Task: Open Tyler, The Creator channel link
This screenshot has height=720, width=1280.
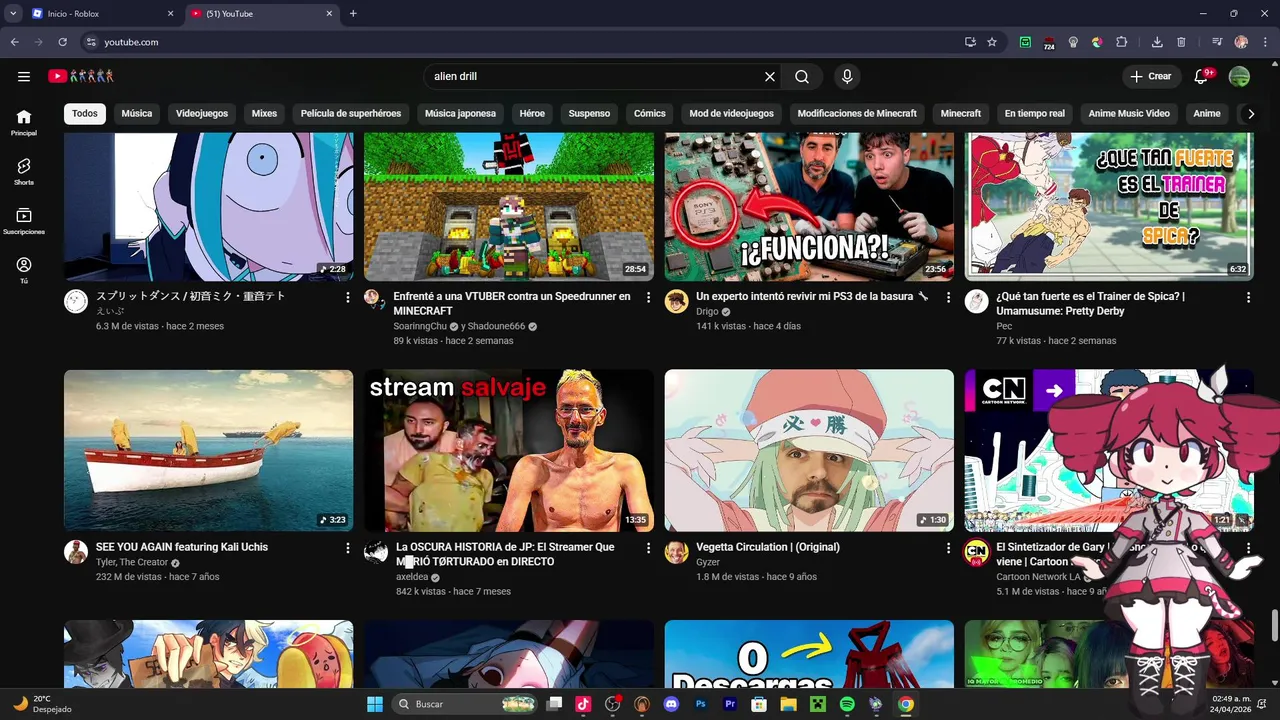Action: (132, 562)
